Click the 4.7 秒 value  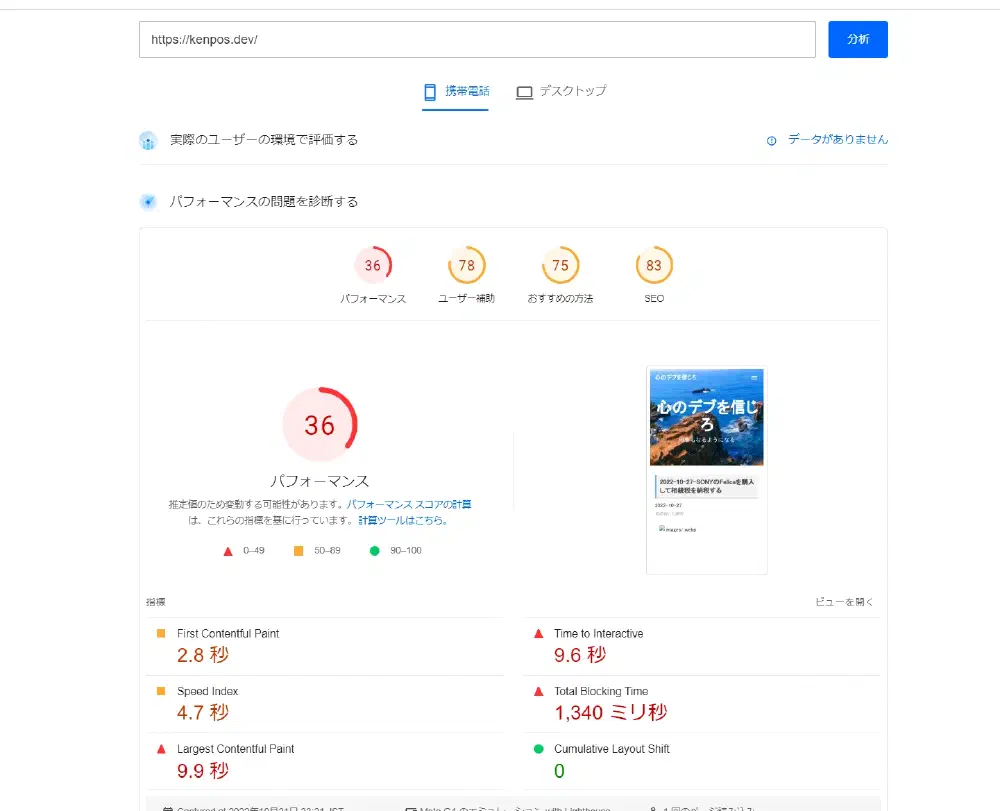[203, 712]
